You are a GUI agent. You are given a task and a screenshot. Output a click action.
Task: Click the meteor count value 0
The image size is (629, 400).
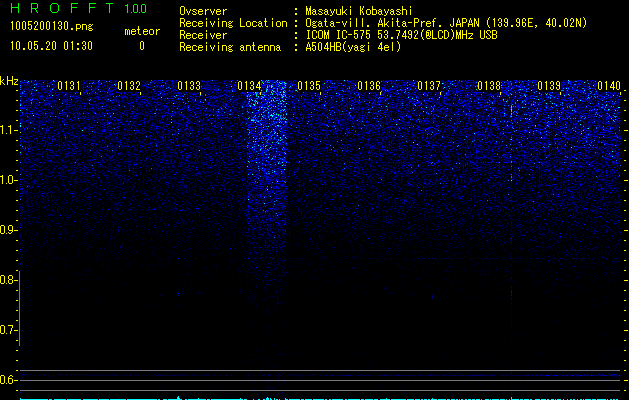142,46
